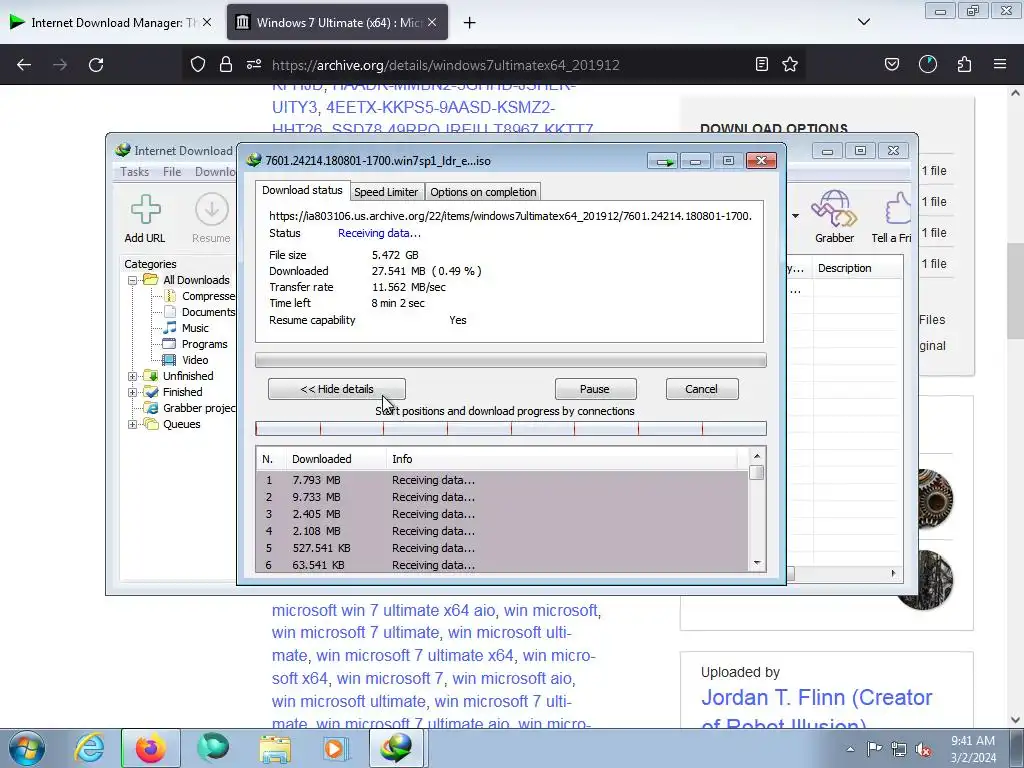Viewport: 1024px width, 768px height.
Task: Open Windows Media Player taskbar icon
Action: 336,748
